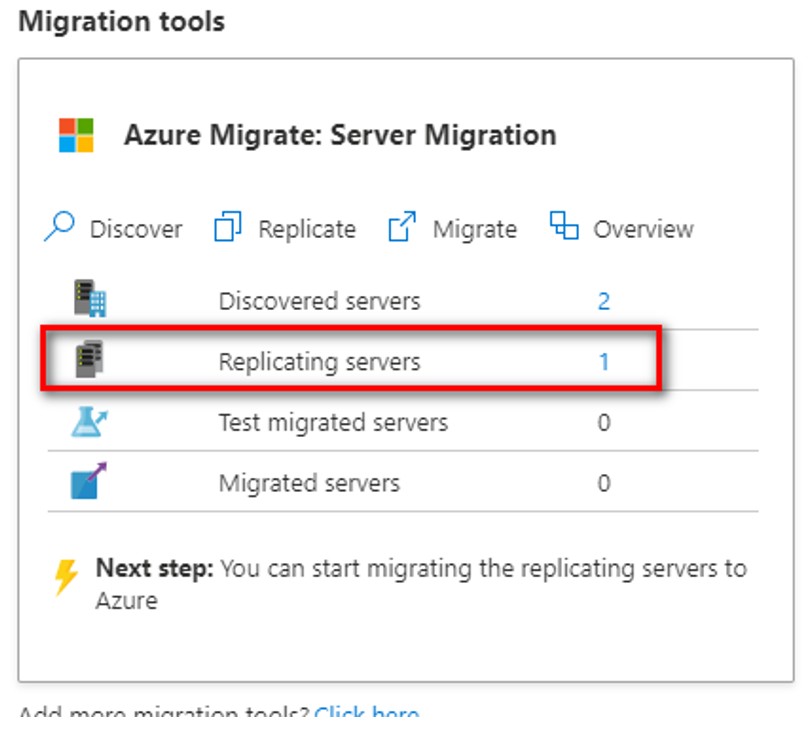Click the Replicate copy icon
This screenshot has height=738, width=810.
[x=228, y=226]
